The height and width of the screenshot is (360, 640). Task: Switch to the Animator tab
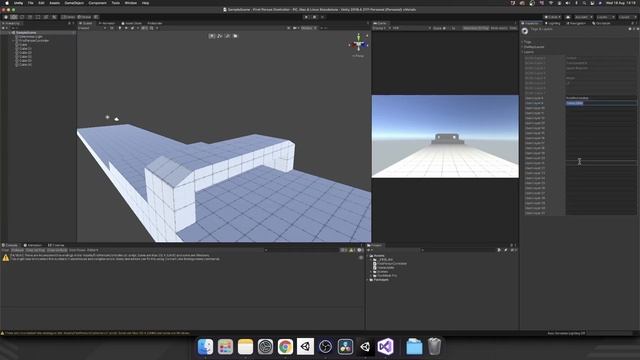pyautogui.click(x=107, y=23)
